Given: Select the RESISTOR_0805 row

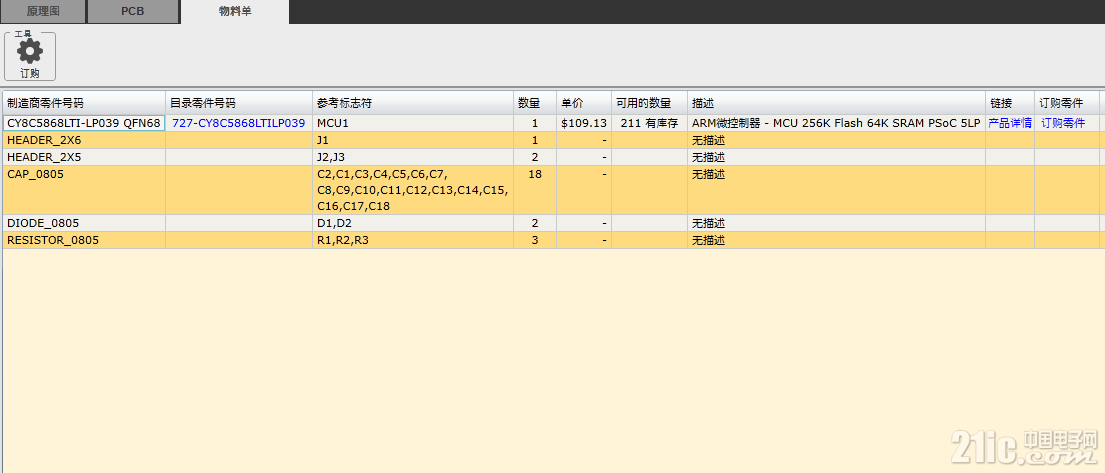Looking at the screenshot, I should coord(552,240).
